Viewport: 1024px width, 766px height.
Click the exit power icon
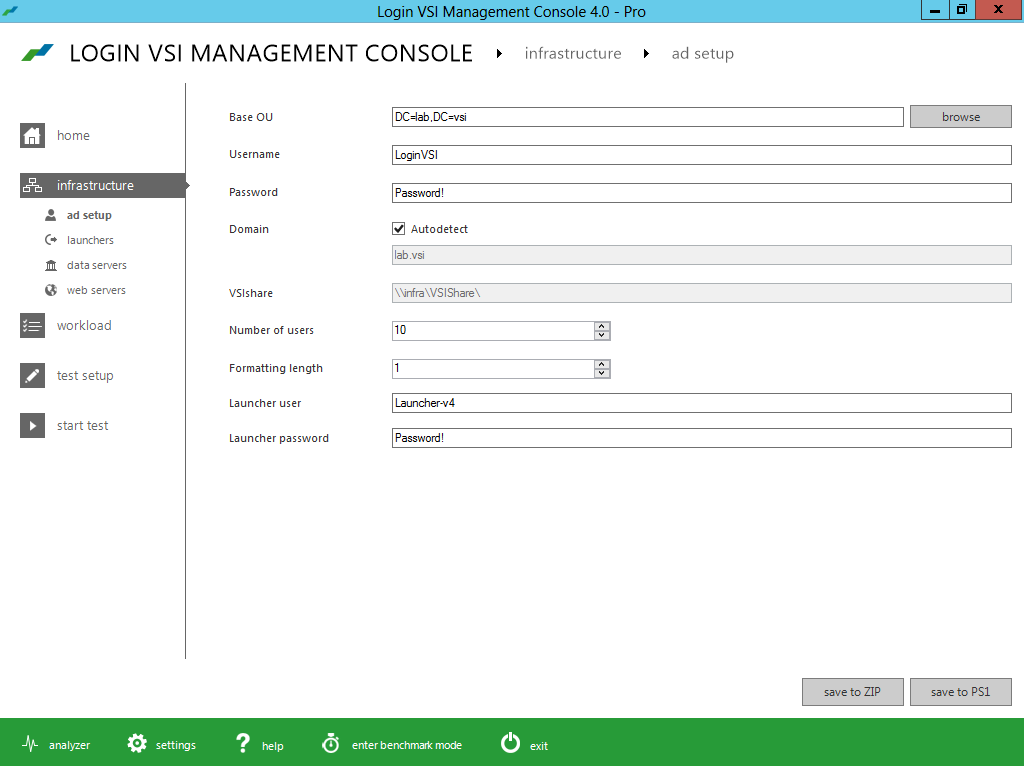tap(510, 744)
